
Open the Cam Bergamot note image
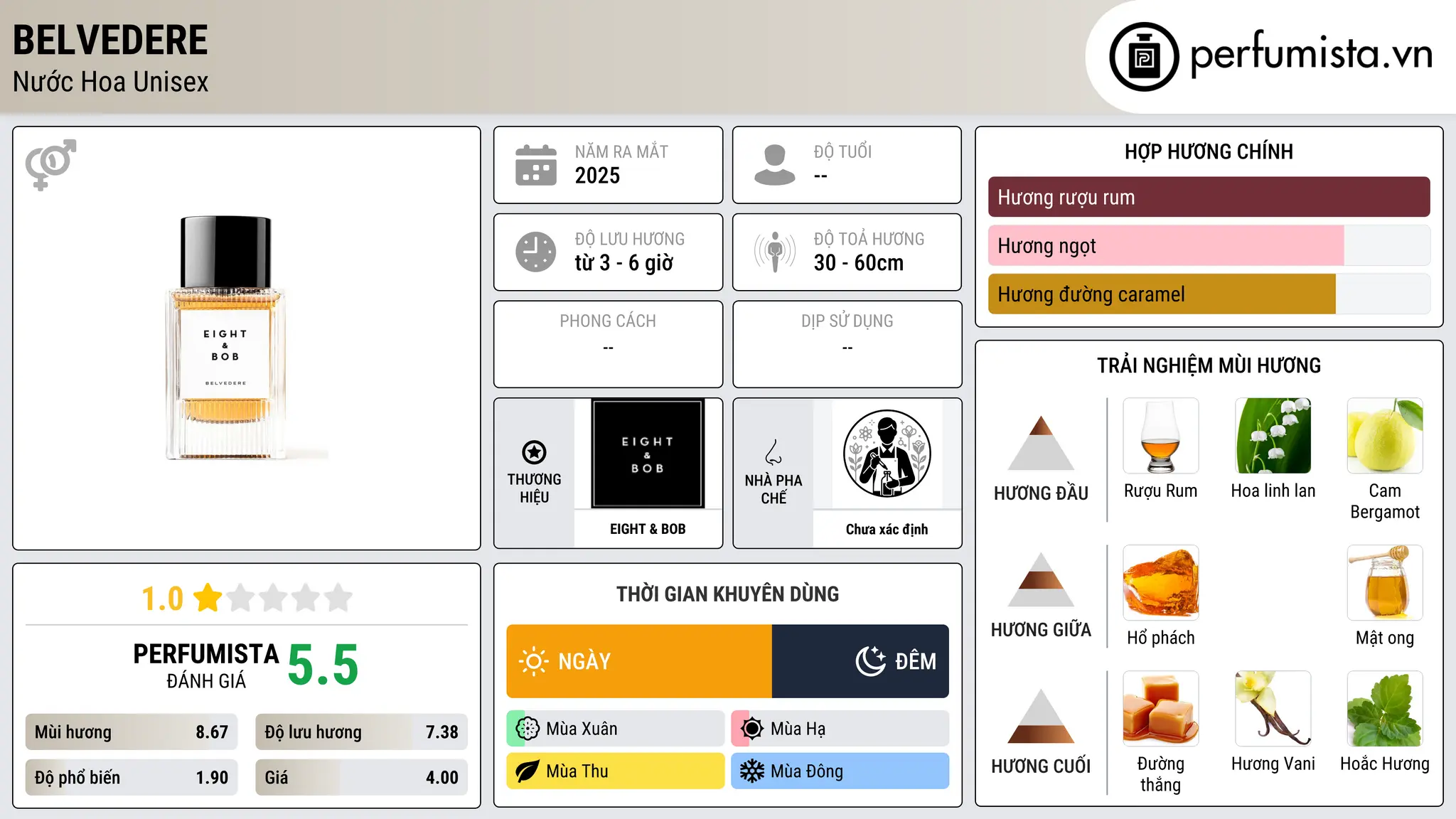click(1385, 436)
